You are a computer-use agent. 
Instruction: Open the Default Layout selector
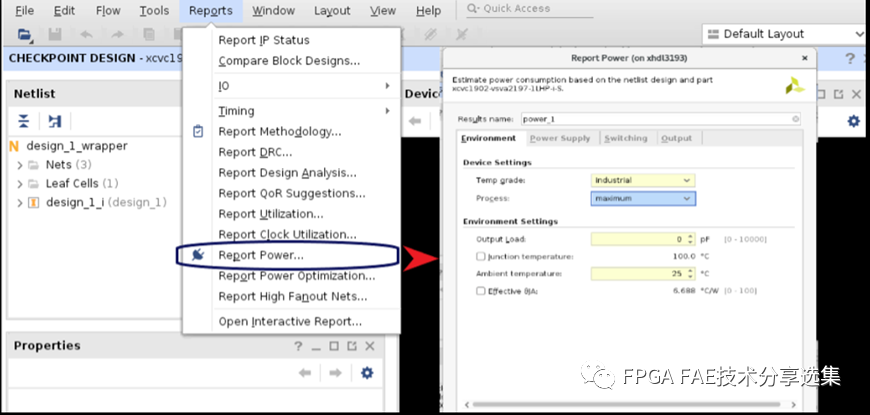point(783,34)
